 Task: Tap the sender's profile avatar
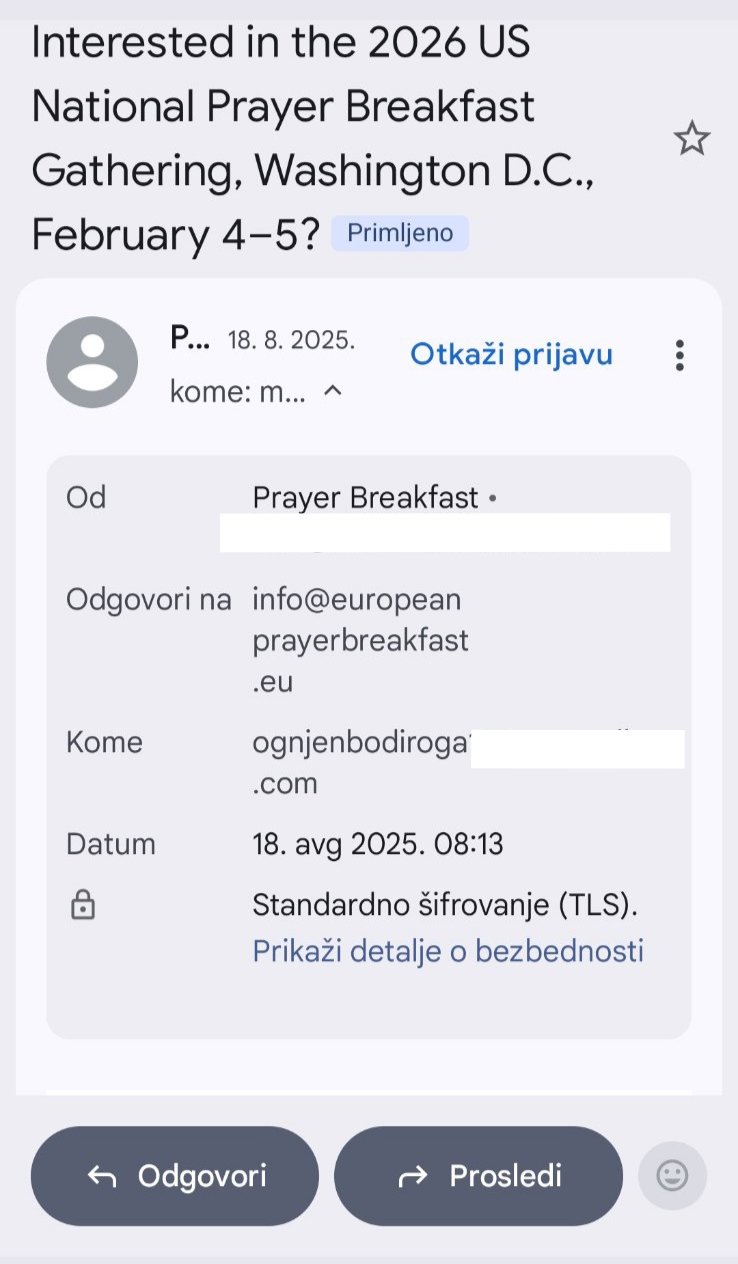coord(92,361)
